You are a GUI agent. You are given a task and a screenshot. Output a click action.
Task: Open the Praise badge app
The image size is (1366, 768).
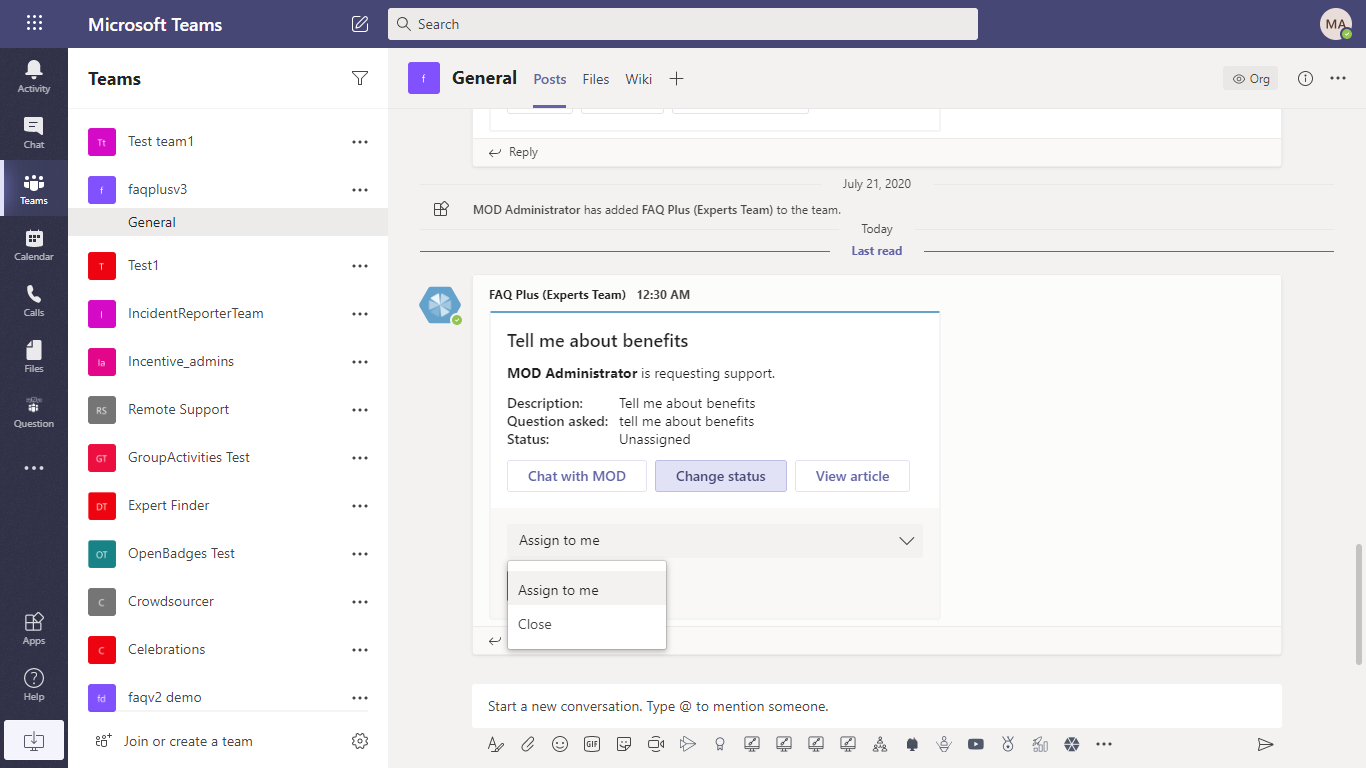(720, 744)
